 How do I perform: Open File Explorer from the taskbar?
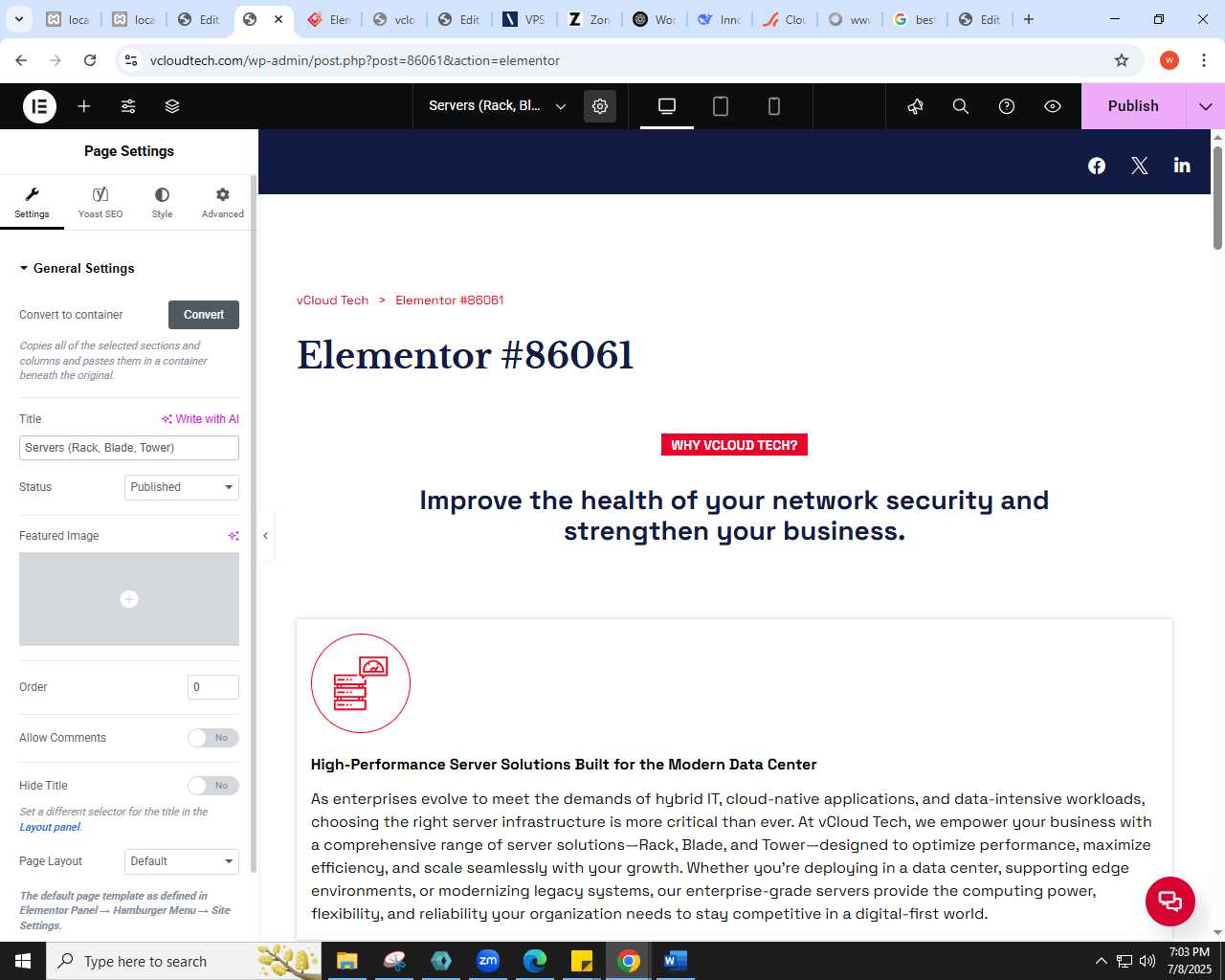point(346,961)
